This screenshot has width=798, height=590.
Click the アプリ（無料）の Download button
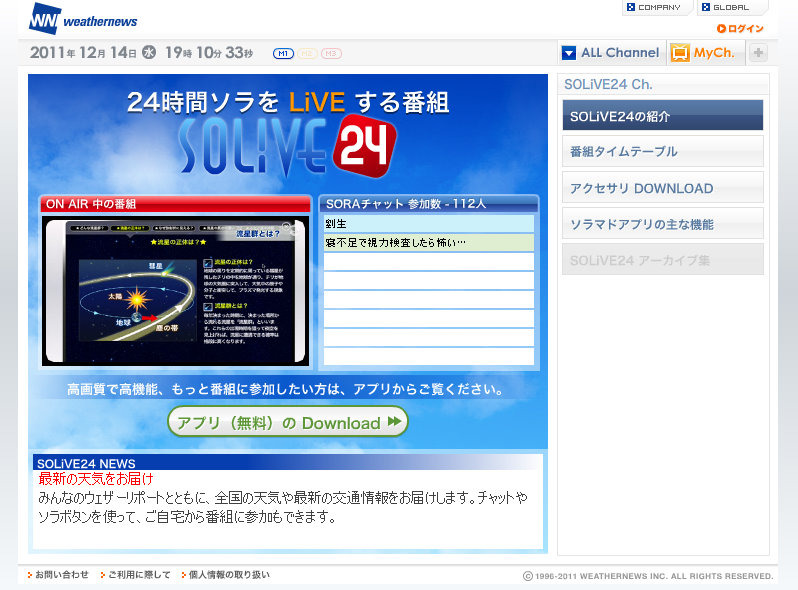[x=288, y=422]
